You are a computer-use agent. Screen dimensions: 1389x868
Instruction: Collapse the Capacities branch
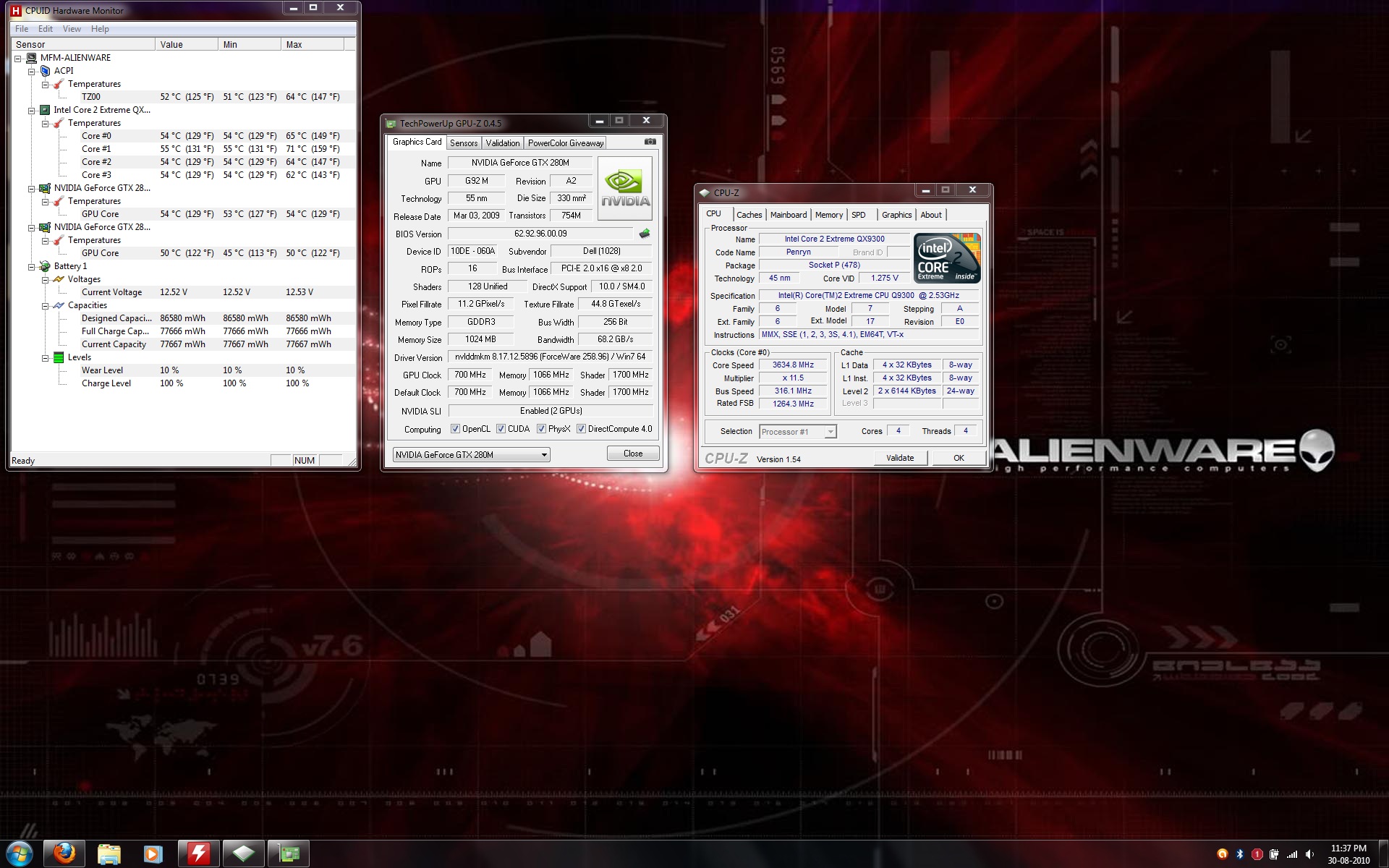point(46,305)
